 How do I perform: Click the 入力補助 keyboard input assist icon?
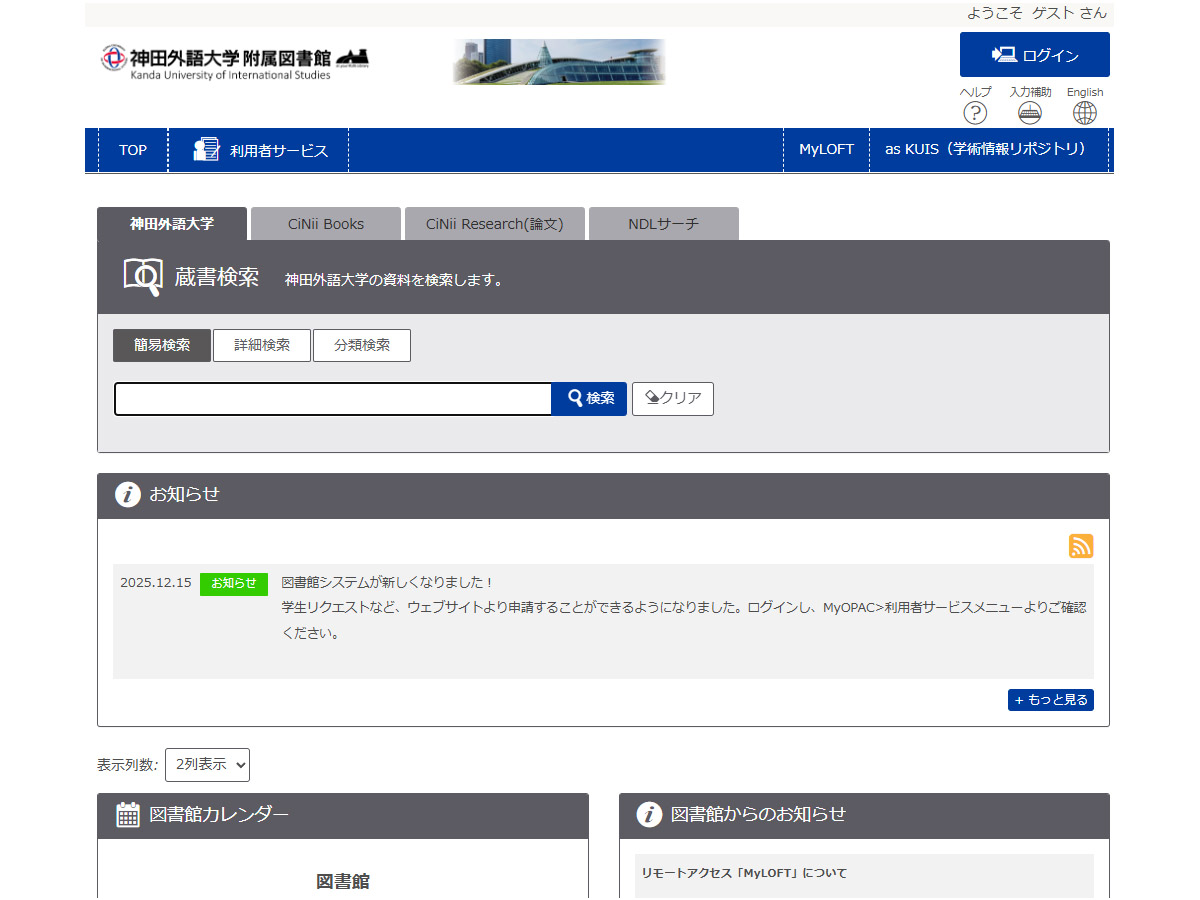tap(1030, 113)
